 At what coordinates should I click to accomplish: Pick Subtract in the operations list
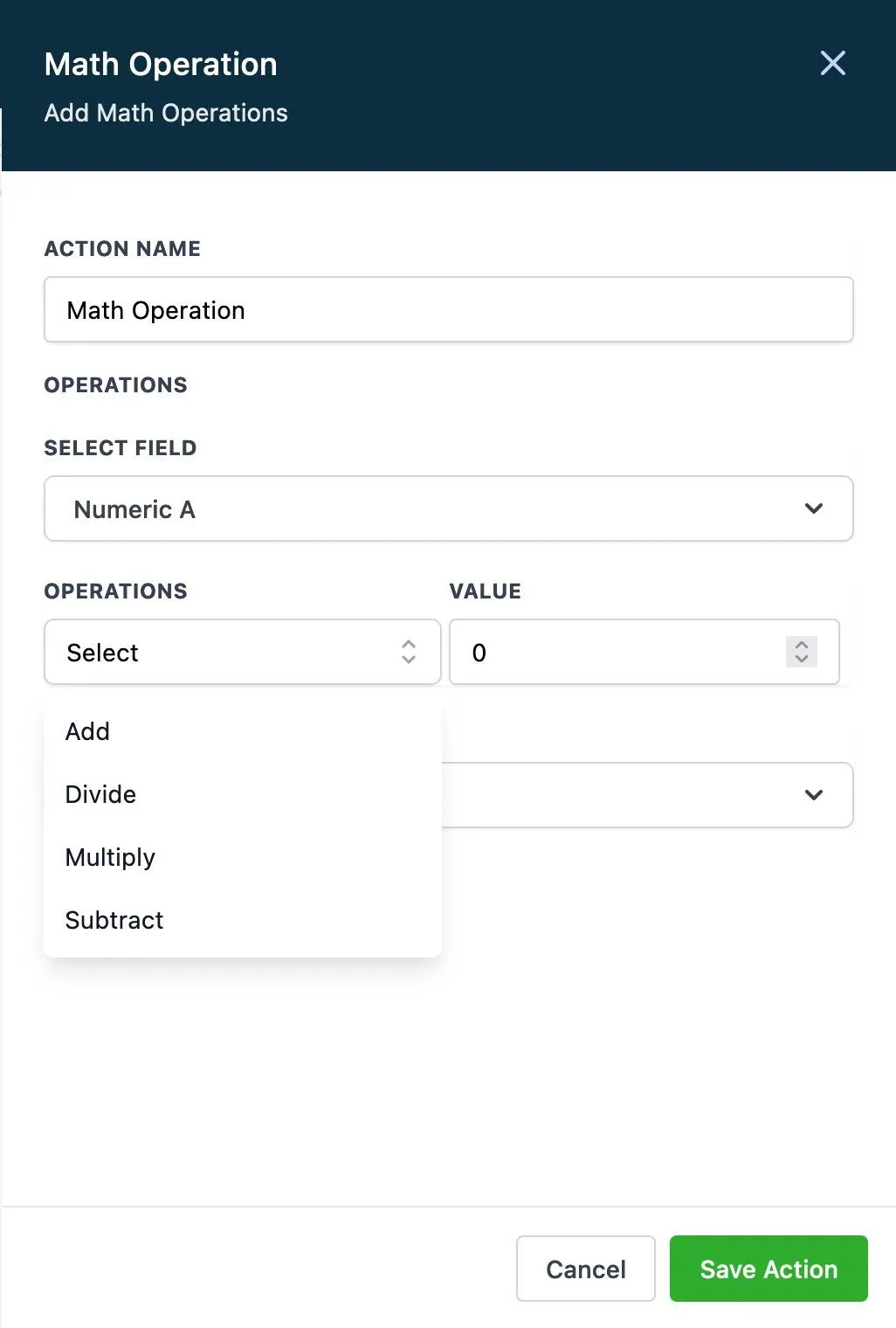click(x=114, y=921)
